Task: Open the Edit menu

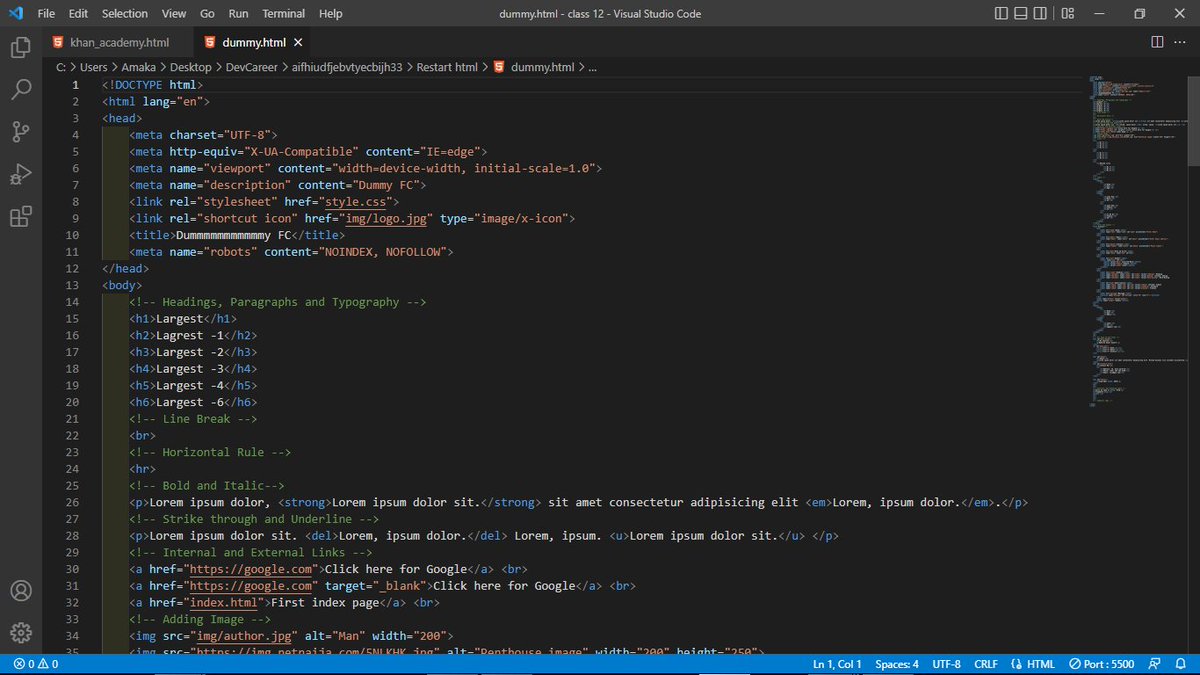Action: click(79, 14)
